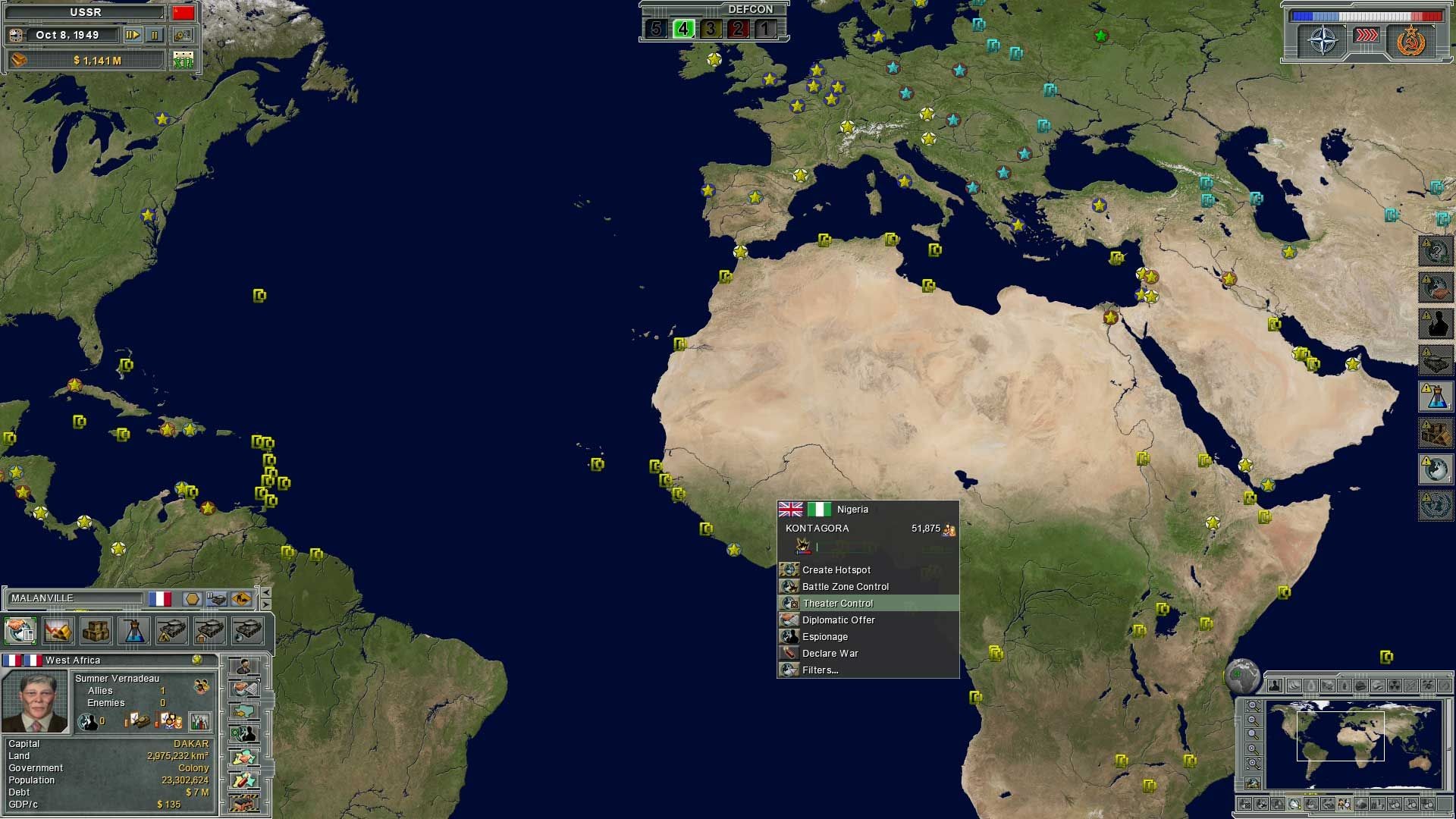1456x819 pixels.
Task: Open the Research flask department icon
Action: [x=134, y=630]
